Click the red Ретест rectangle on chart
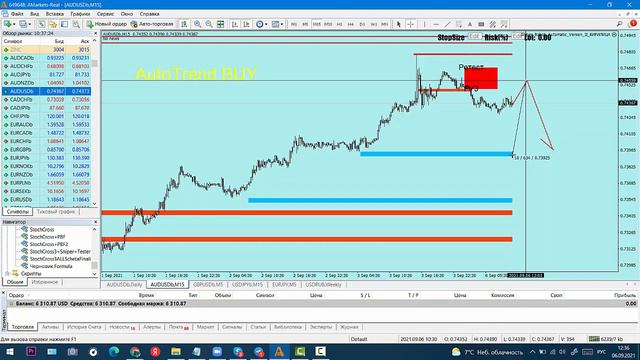Image resolution: width=640 pixels, height=360 pixels. tap(481, 78)
